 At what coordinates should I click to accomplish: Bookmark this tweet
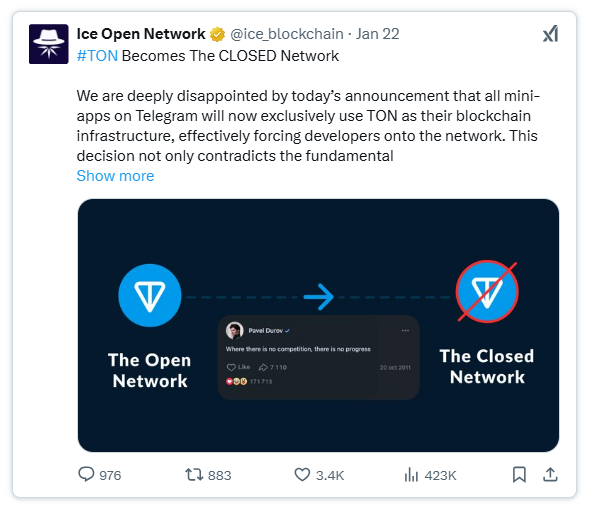[519, 475]
